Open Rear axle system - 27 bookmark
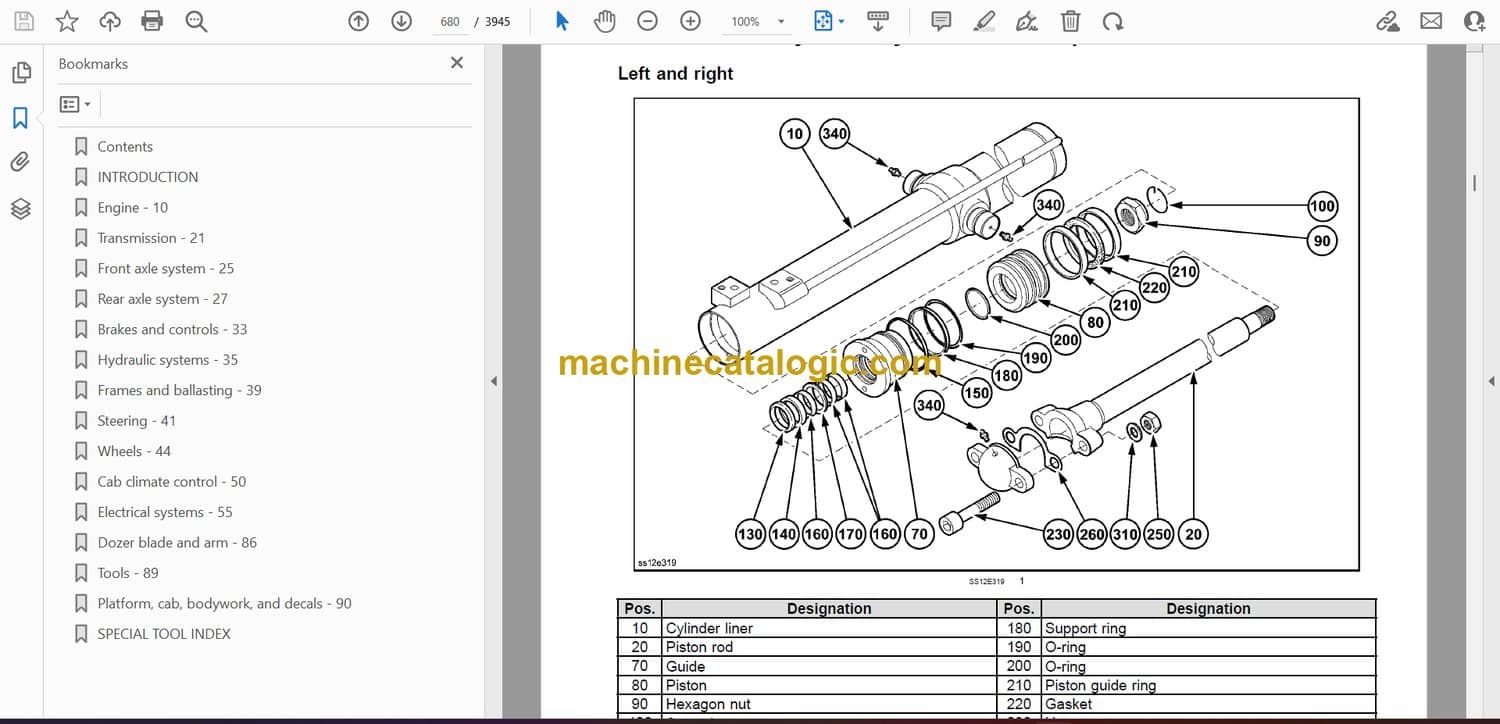 click(x=163, y=299)
